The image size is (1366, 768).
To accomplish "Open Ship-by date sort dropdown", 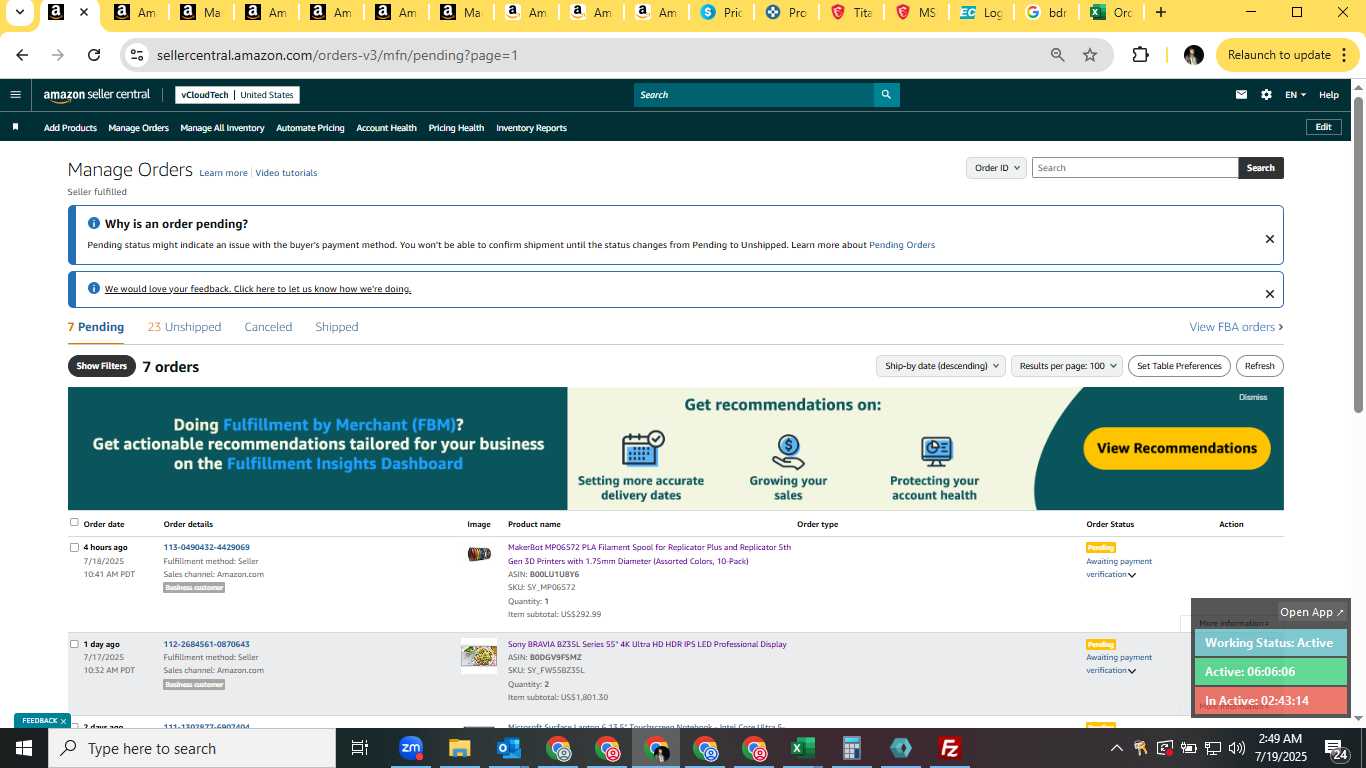I will click(940, 366).
